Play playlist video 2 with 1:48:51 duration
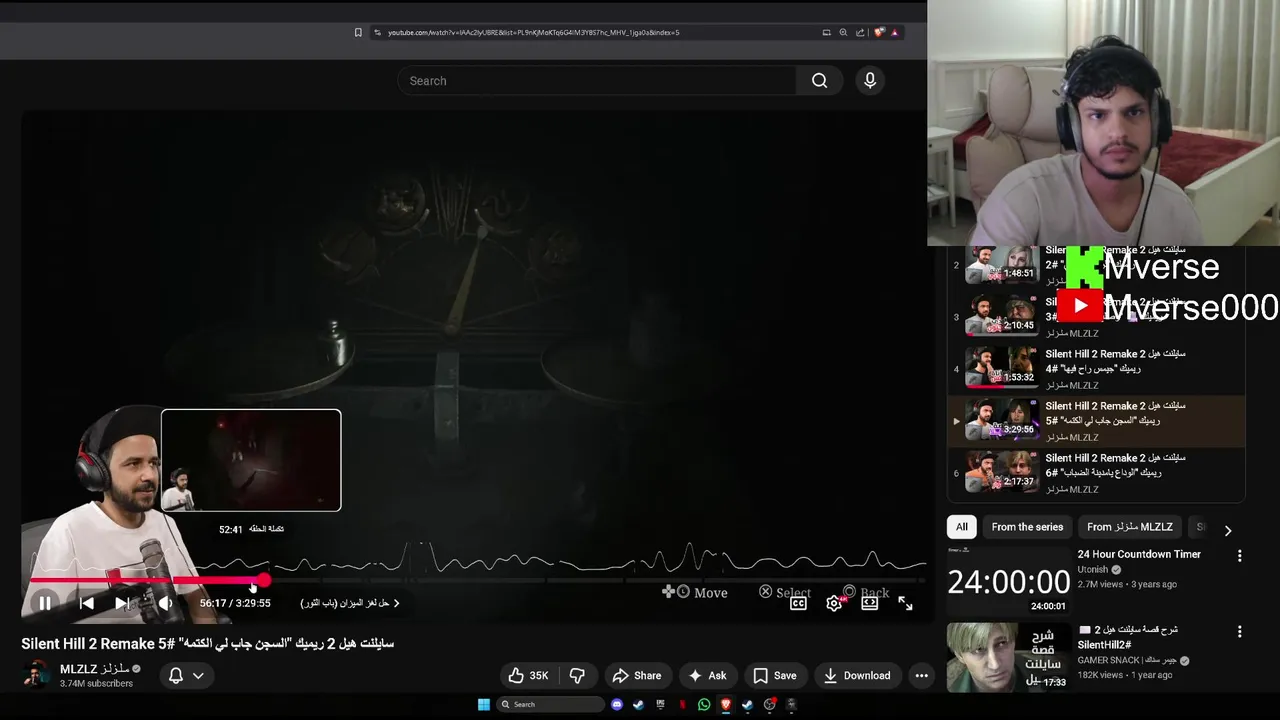The width and height of the screenshot is (1280, 720). click(1000, 265)
